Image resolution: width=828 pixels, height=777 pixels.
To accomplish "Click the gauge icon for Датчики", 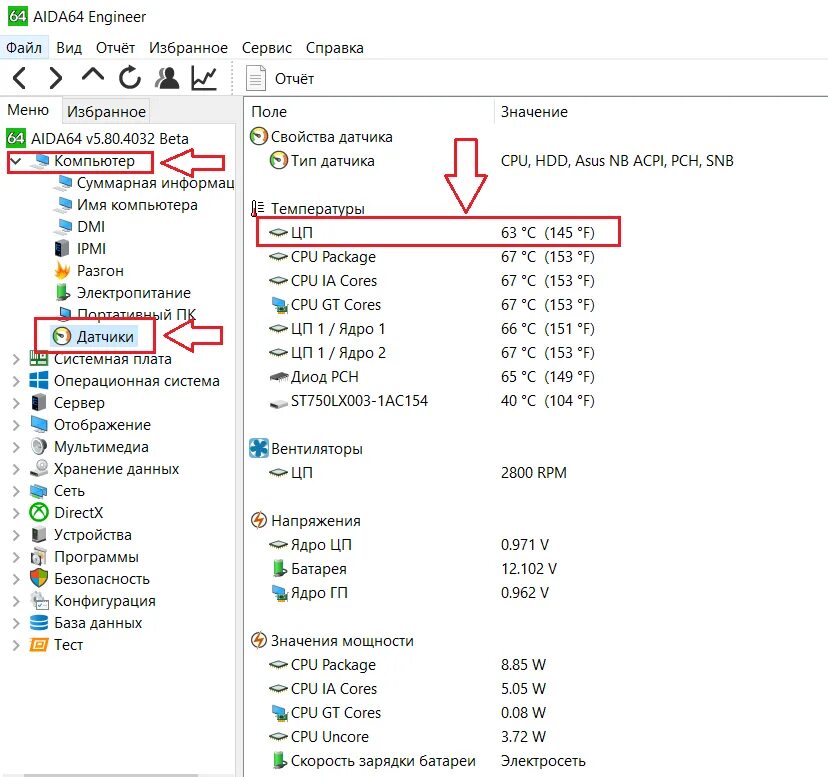I will [62, 336].
